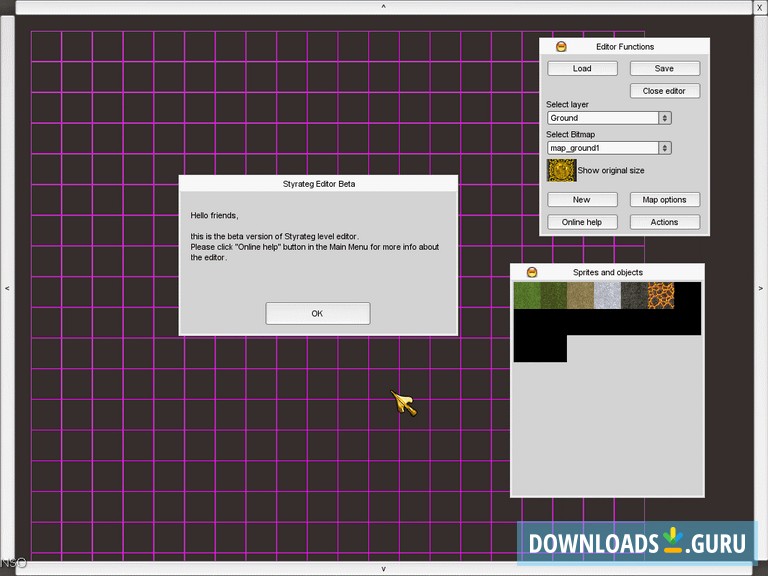The image size is (768, 576).
Task: Click the 'Editor Functions' panel title
Action: (625, 47)
